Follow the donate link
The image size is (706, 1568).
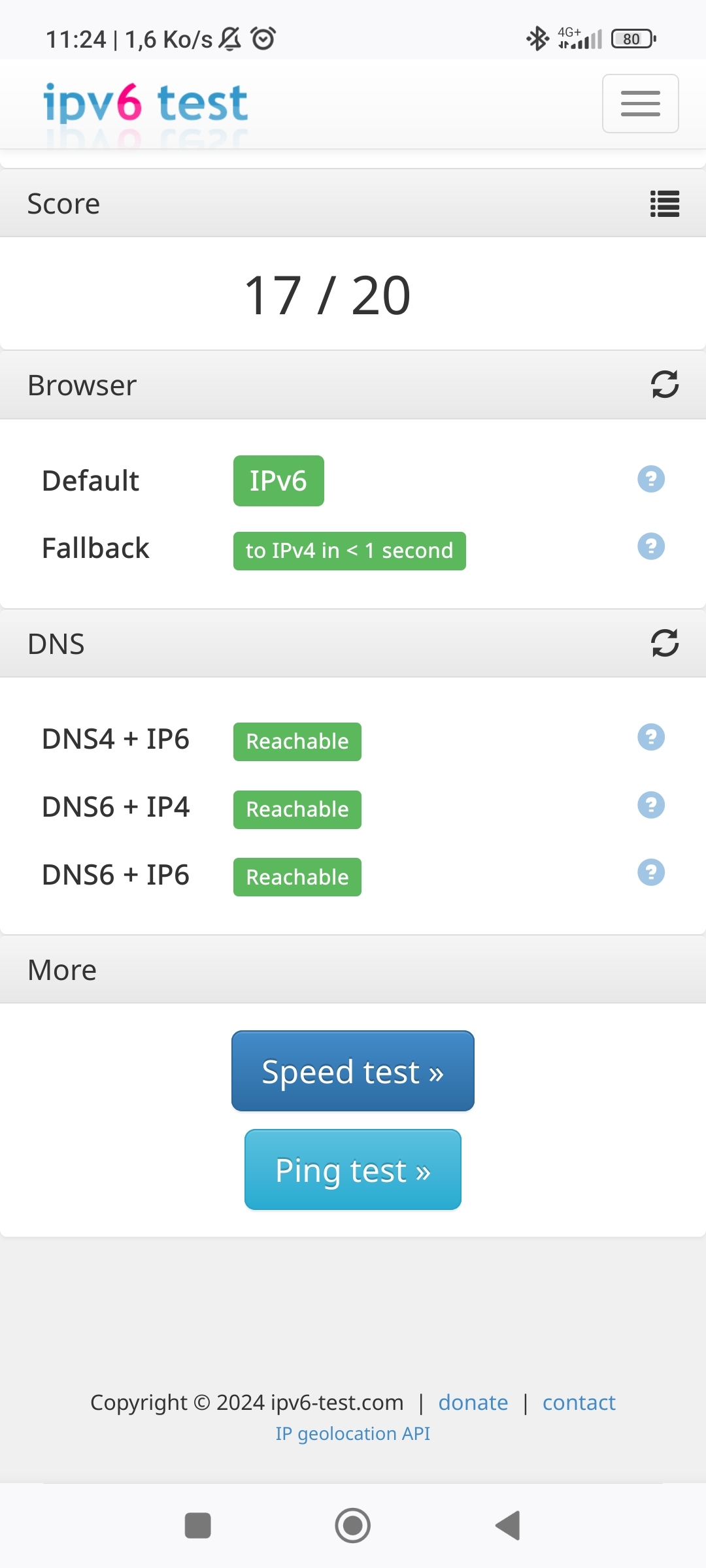click(x=473, y=1403)
